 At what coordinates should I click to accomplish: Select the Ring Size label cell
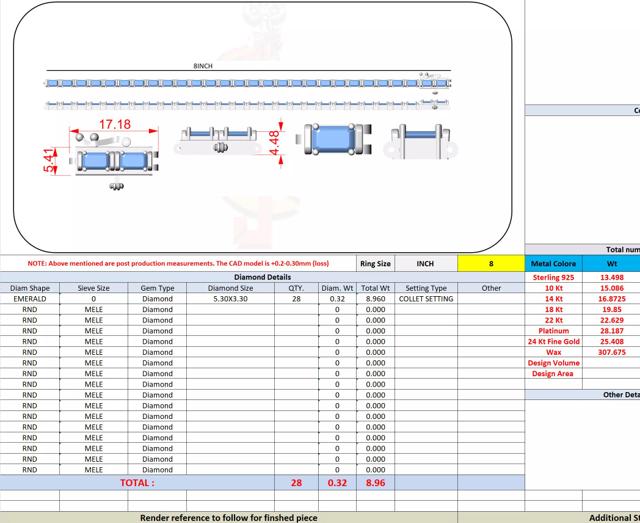(x=375, y=263)
